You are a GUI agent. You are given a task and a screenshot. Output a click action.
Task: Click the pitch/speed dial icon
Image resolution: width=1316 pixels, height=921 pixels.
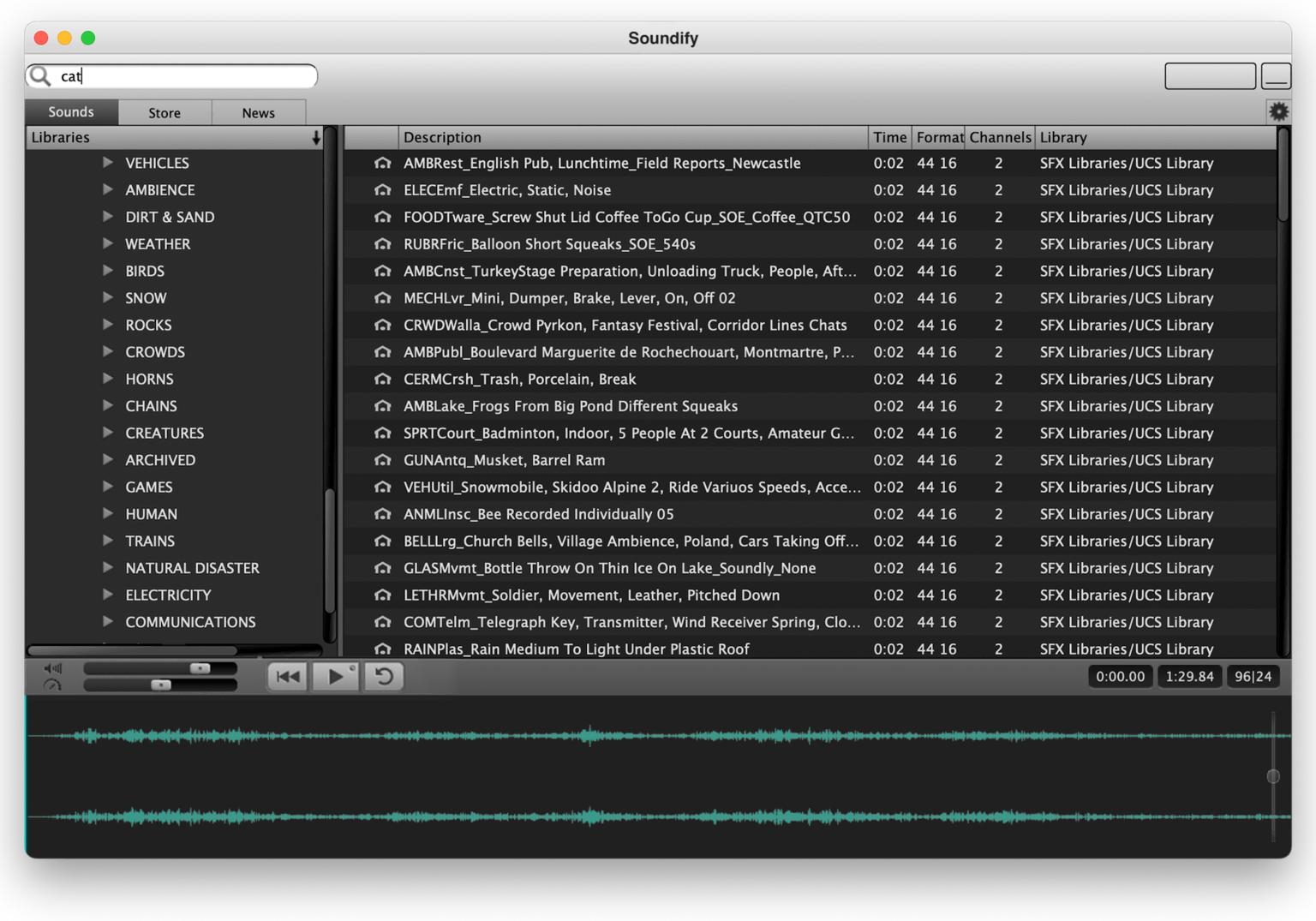click(53, 685)
